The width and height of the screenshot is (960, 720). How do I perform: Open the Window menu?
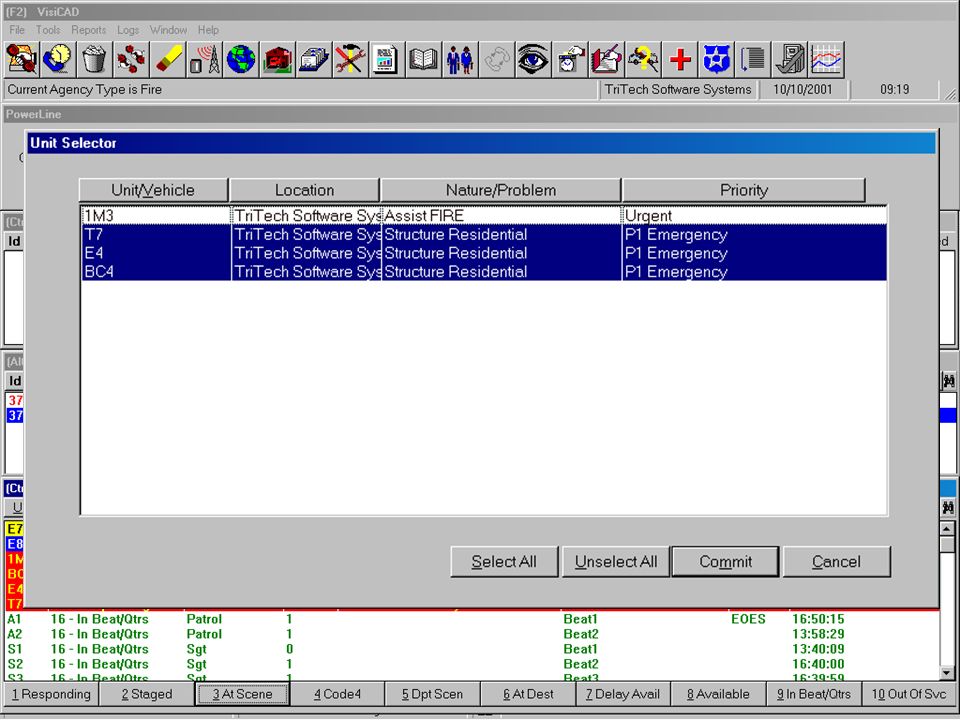click(168, 30)
